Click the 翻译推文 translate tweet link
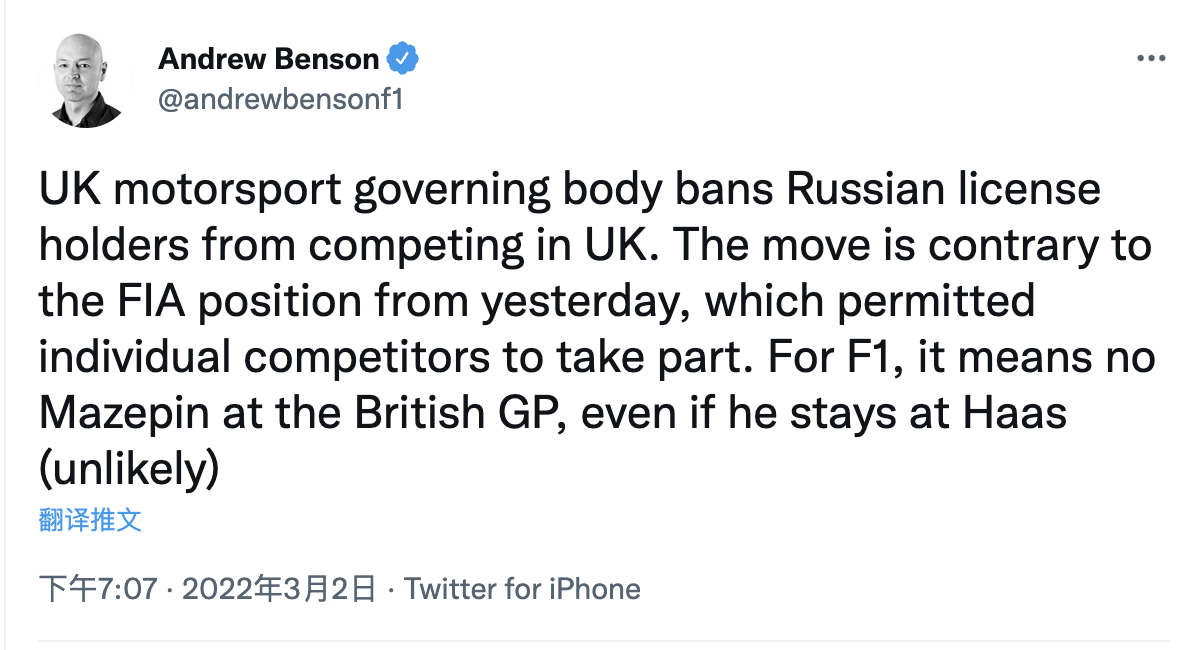Viewport: 1188px width, 650px height. (90, 520)
